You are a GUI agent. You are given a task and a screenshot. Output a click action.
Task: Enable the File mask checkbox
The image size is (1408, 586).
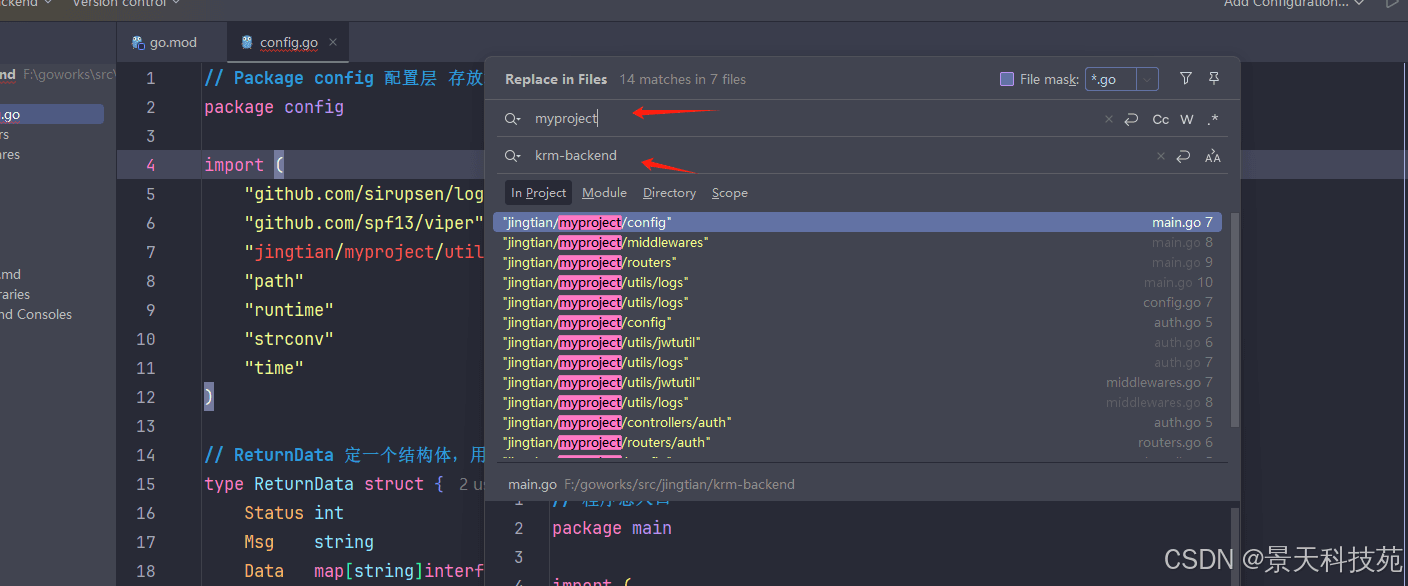(x=1007, y=79)
